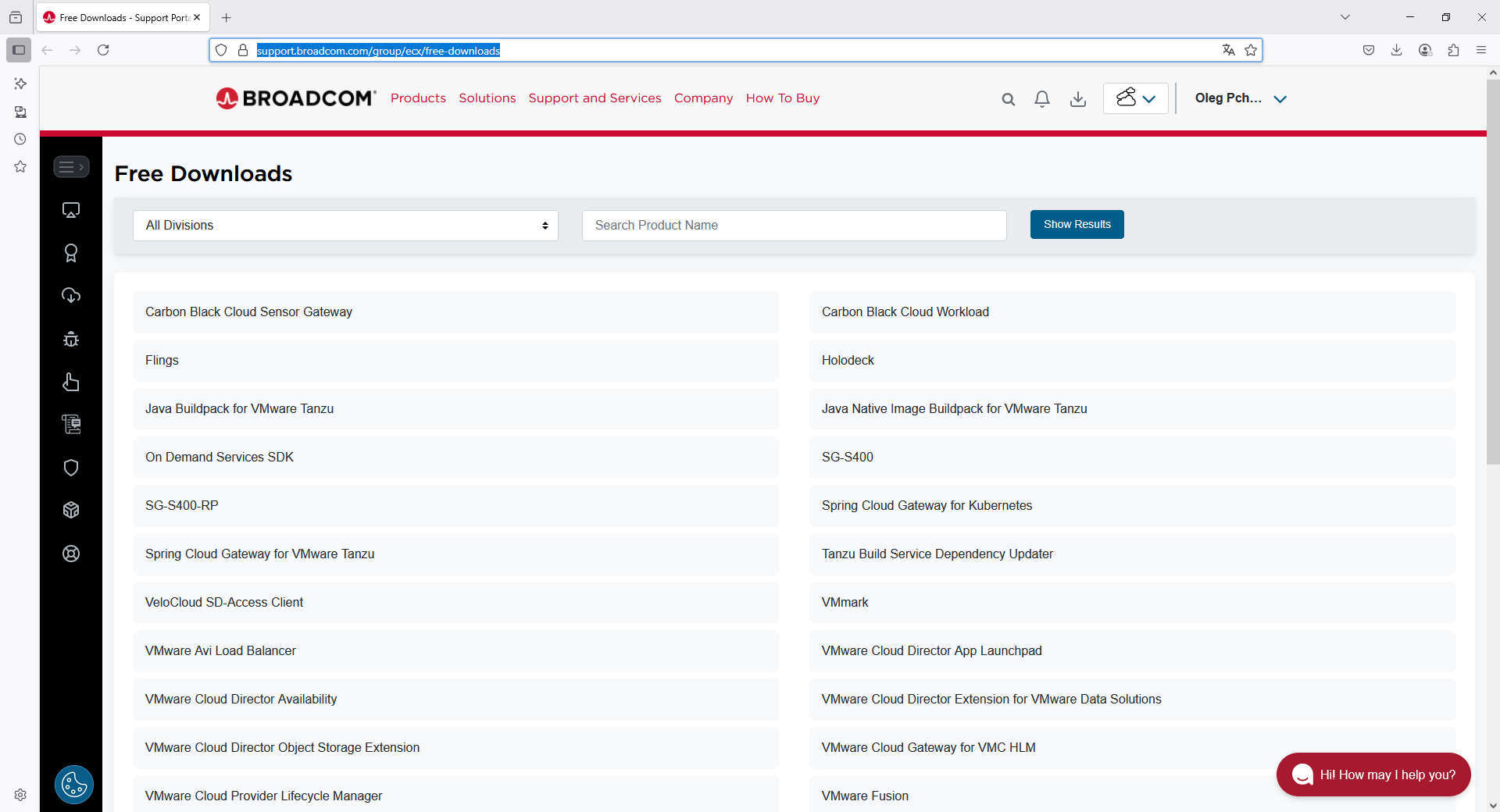The image size is (1500, 812).
Task: Open the bug icon in sidebar
Action: pyautogui.click(x=71, y=339)
